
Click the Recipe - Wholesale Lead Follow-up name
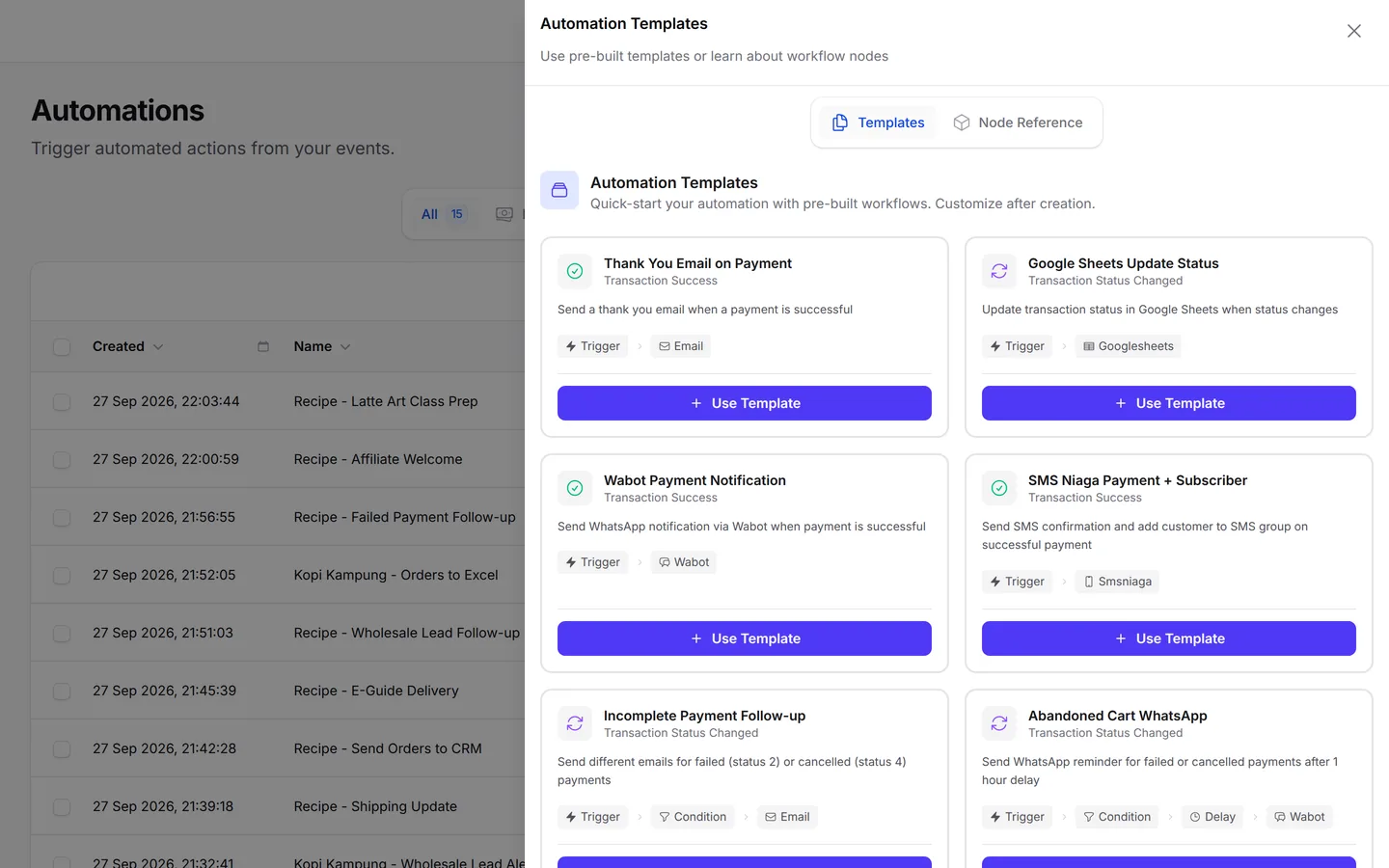click(x=406, y=633)
